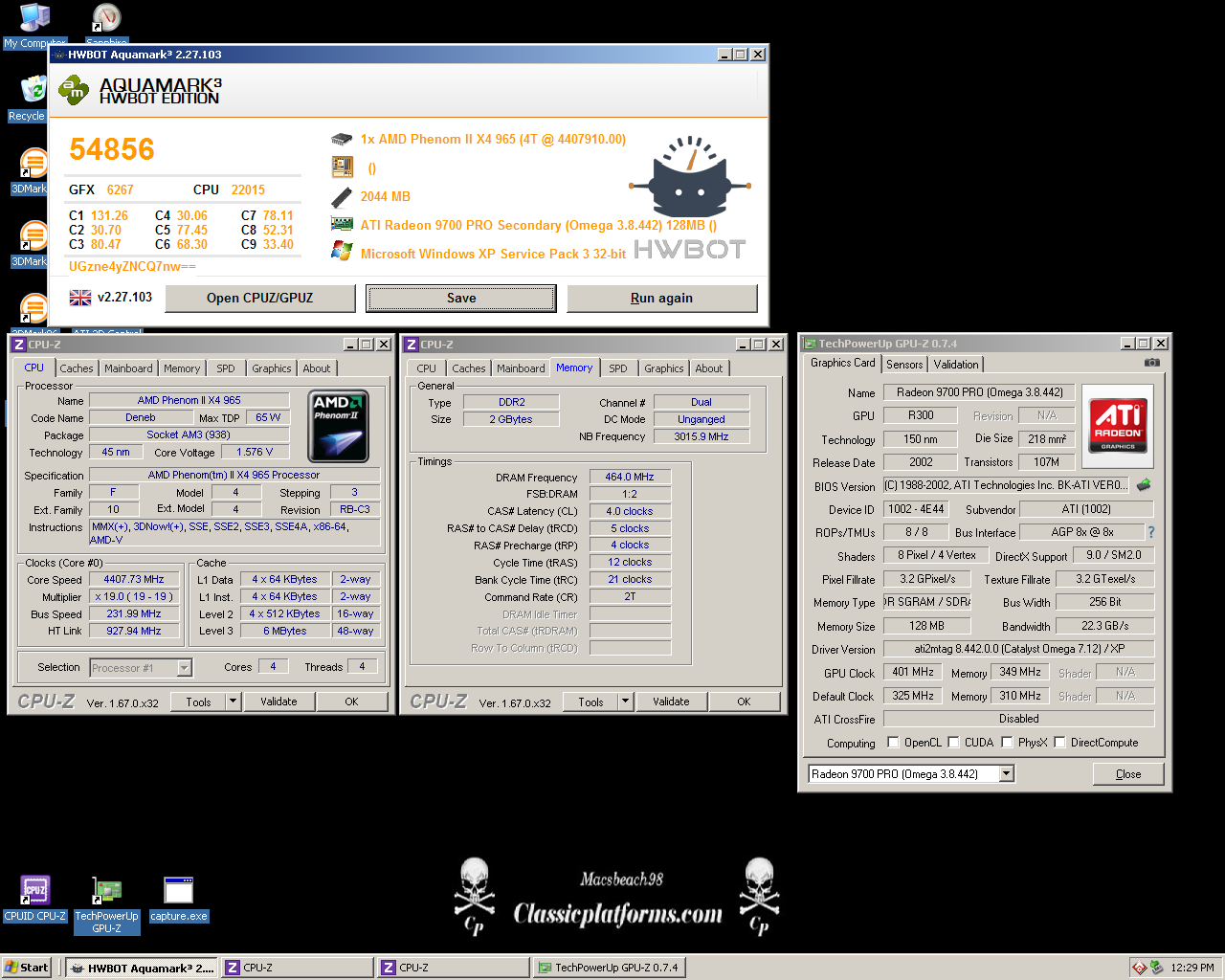The image size is (1225, 980).
Task: Toggle the PhysX checkbox in GPU-Z
Action: click(x=1007, y=742)
